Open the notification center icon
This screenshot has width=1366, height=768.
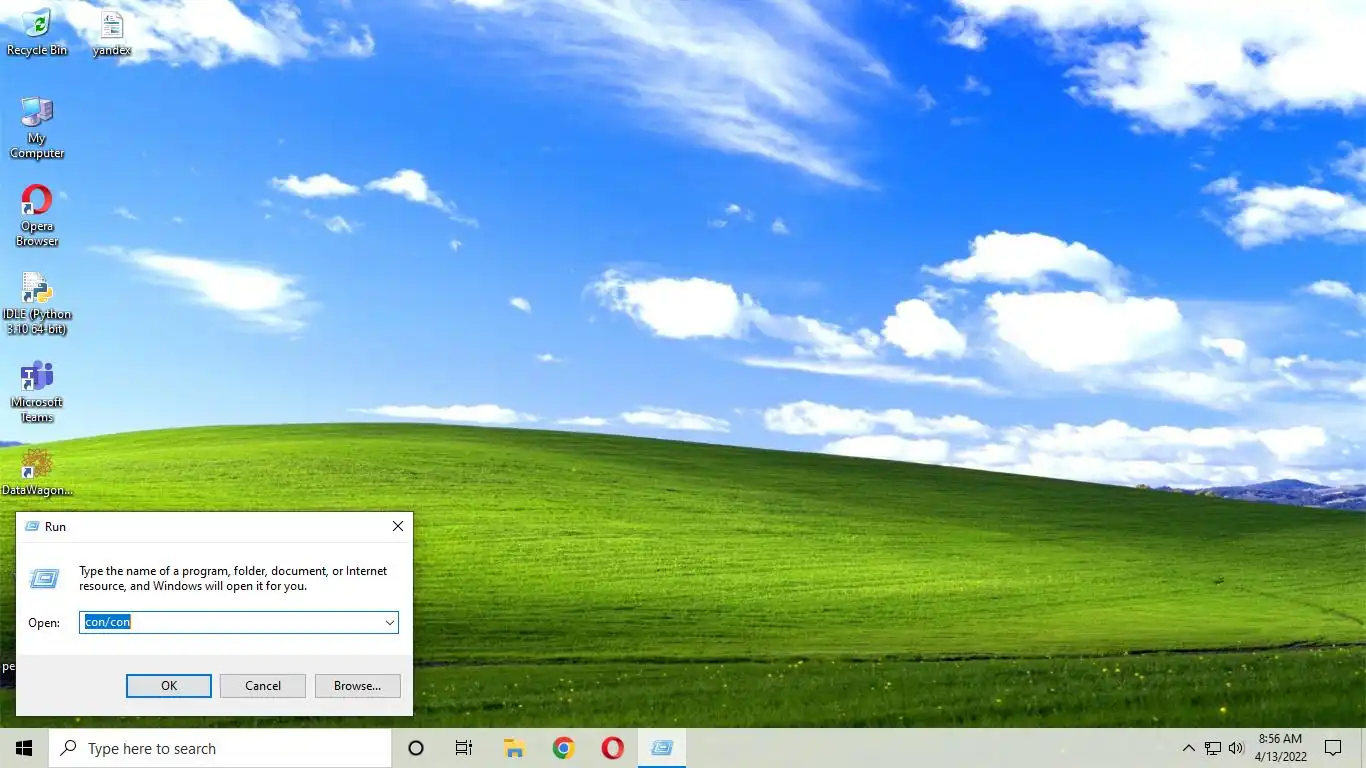[x=1333, y=748]
